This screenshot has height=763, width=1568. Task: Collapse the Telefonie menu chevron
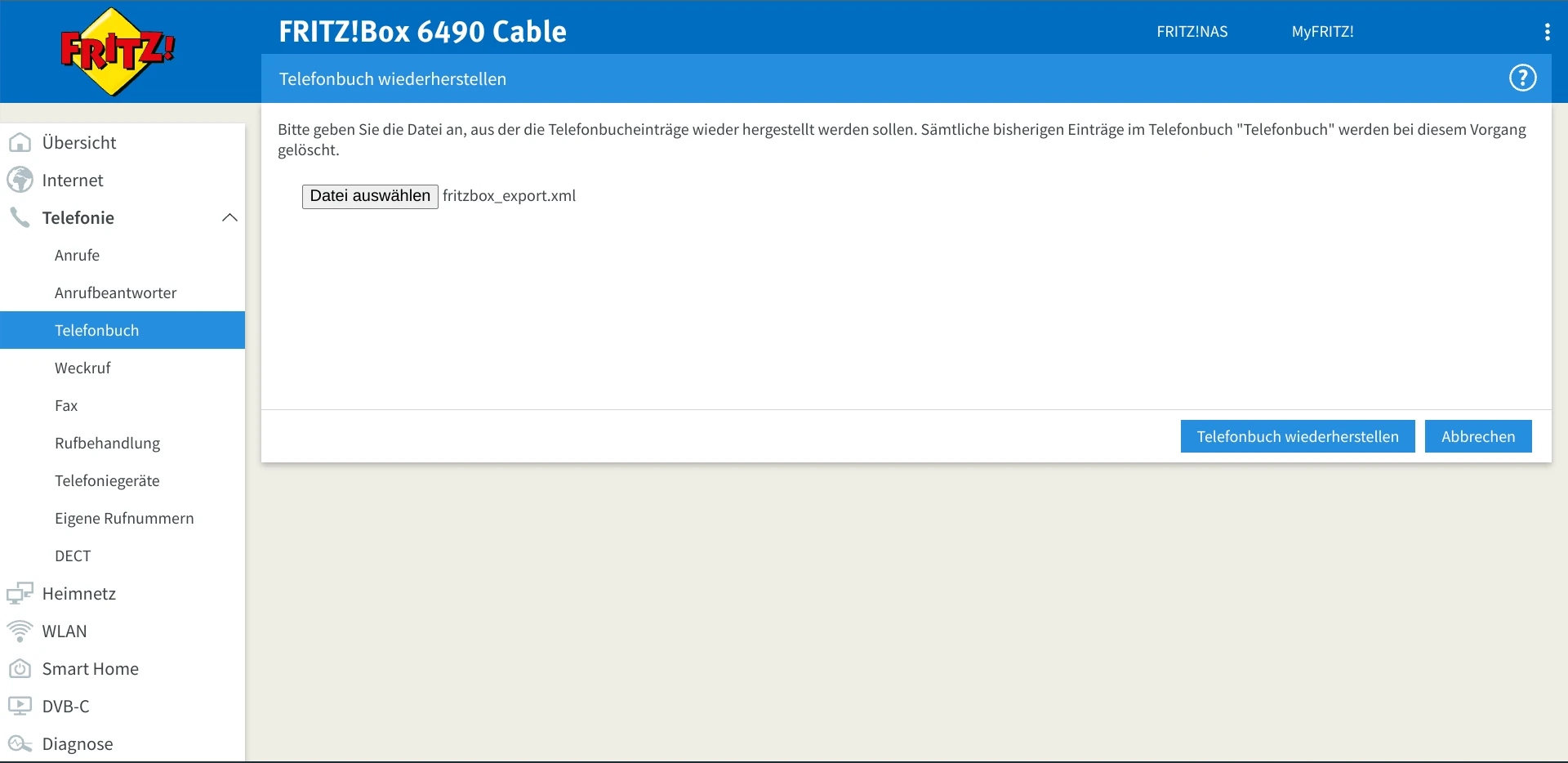pos(229,217)
